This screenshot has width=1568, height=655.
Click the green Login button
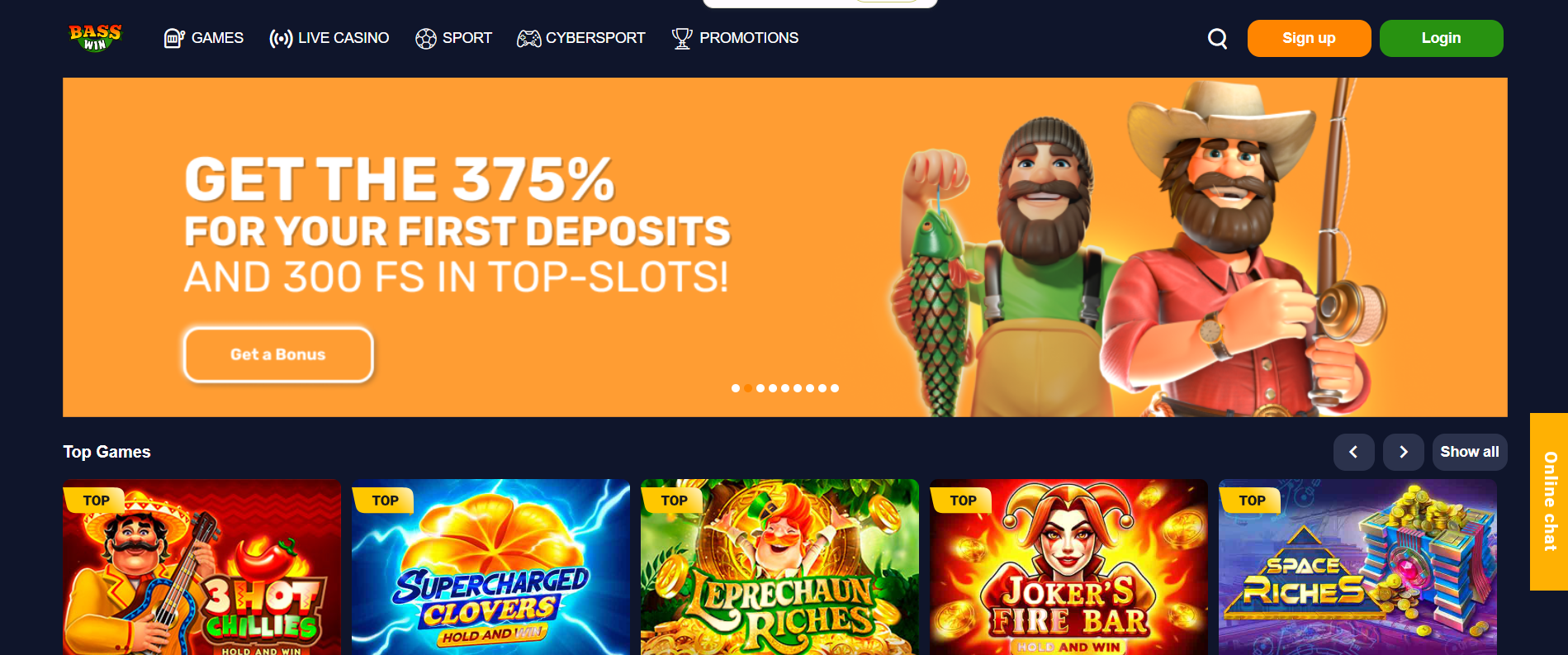tap(1441, 38)
